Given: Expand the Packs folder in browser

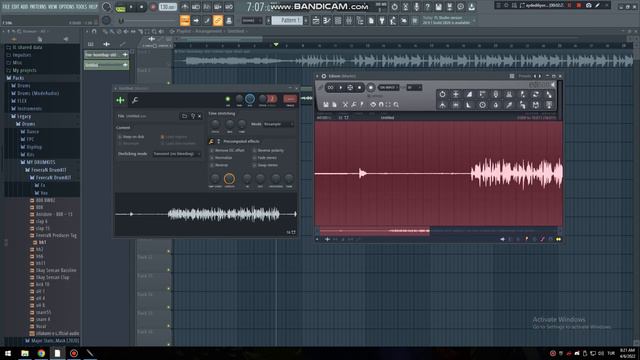Looking at the screenshot, I should point(18,78).
